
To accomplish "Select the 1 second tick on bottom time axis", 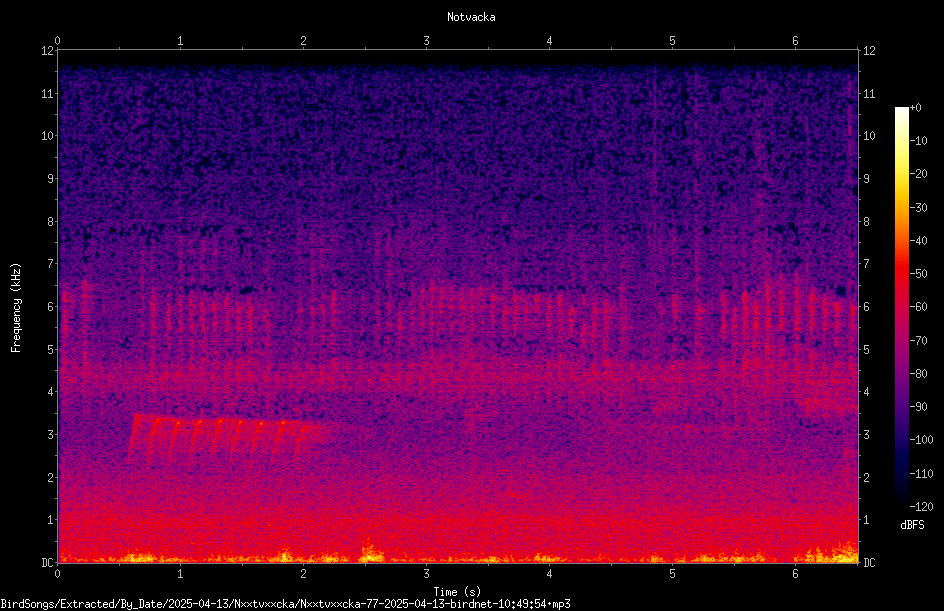I will point(180,574).
